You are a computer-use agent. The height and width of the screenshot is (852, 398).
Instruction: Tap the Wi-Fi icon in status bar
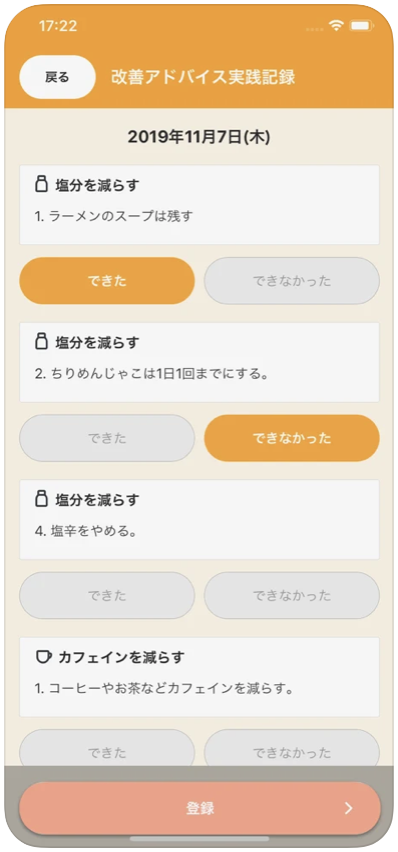337,25
